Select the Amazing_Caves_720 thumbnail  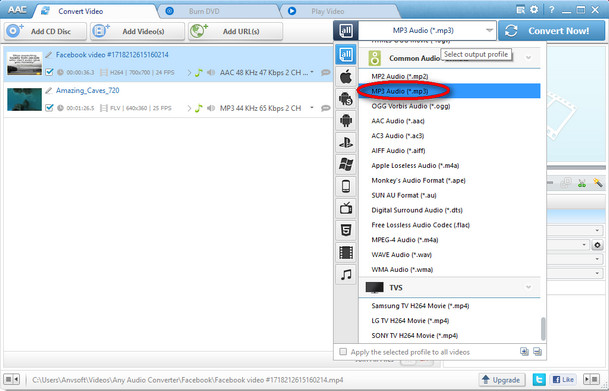pyautogui.click(x=24, y=99)
